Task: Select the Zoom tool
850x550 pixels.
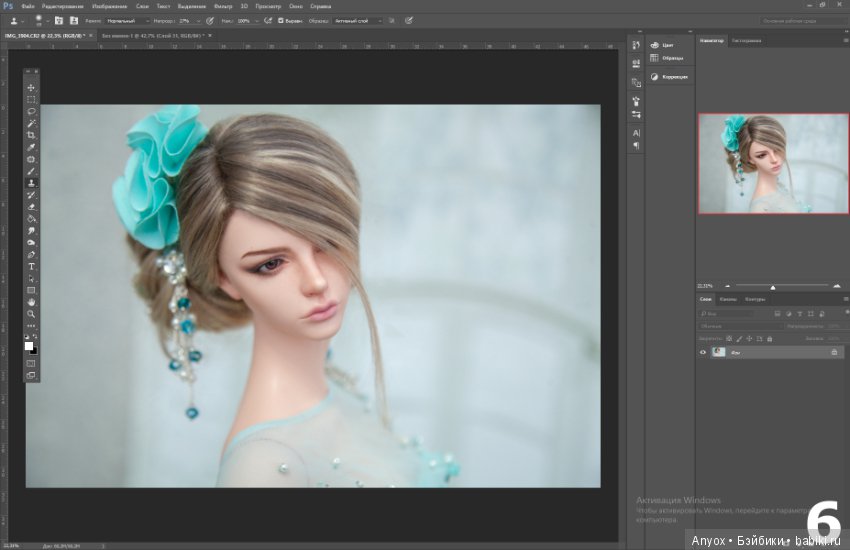Action: click(31, 314)
